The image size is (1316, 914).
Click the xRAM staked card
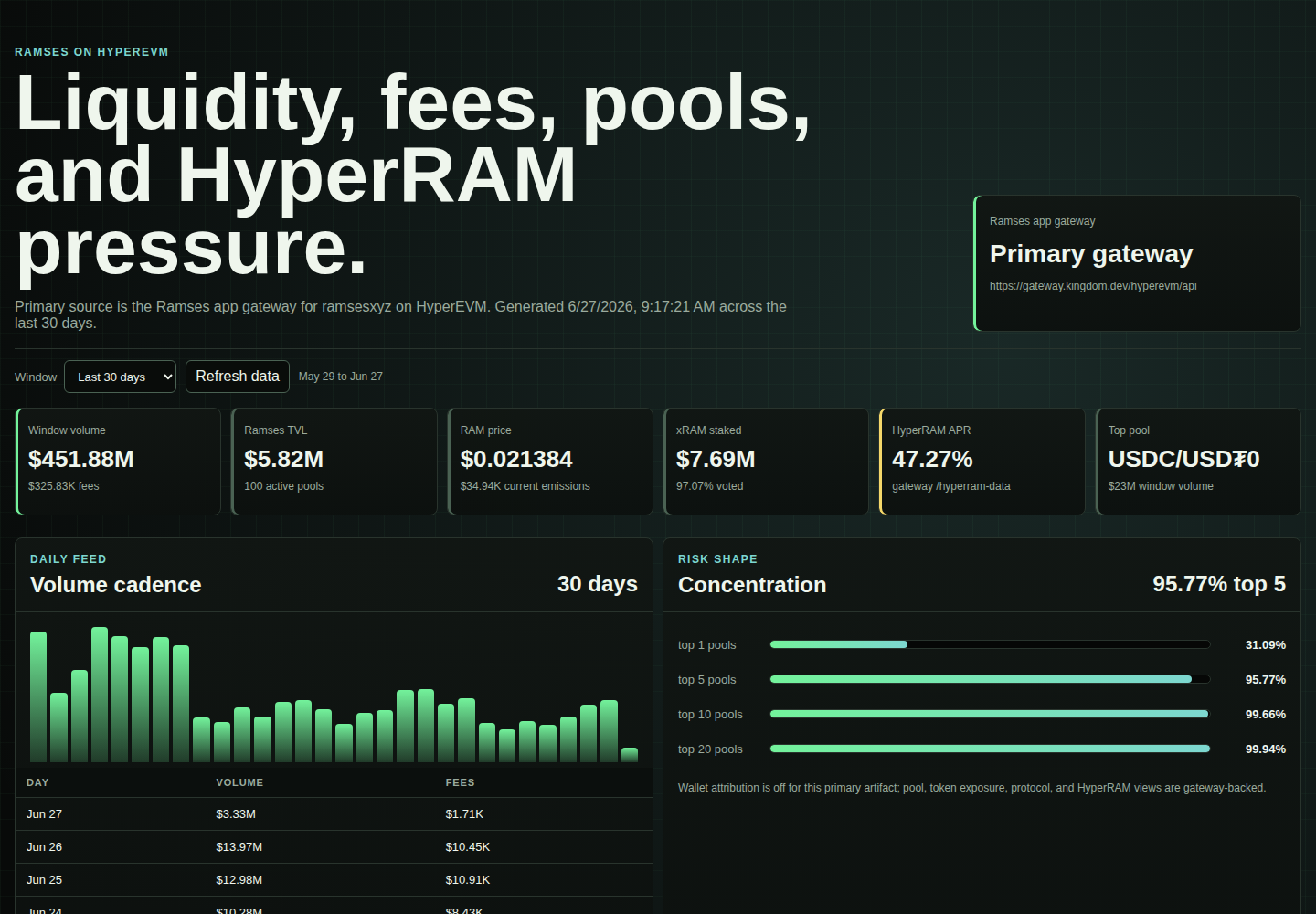coord(766,462)
